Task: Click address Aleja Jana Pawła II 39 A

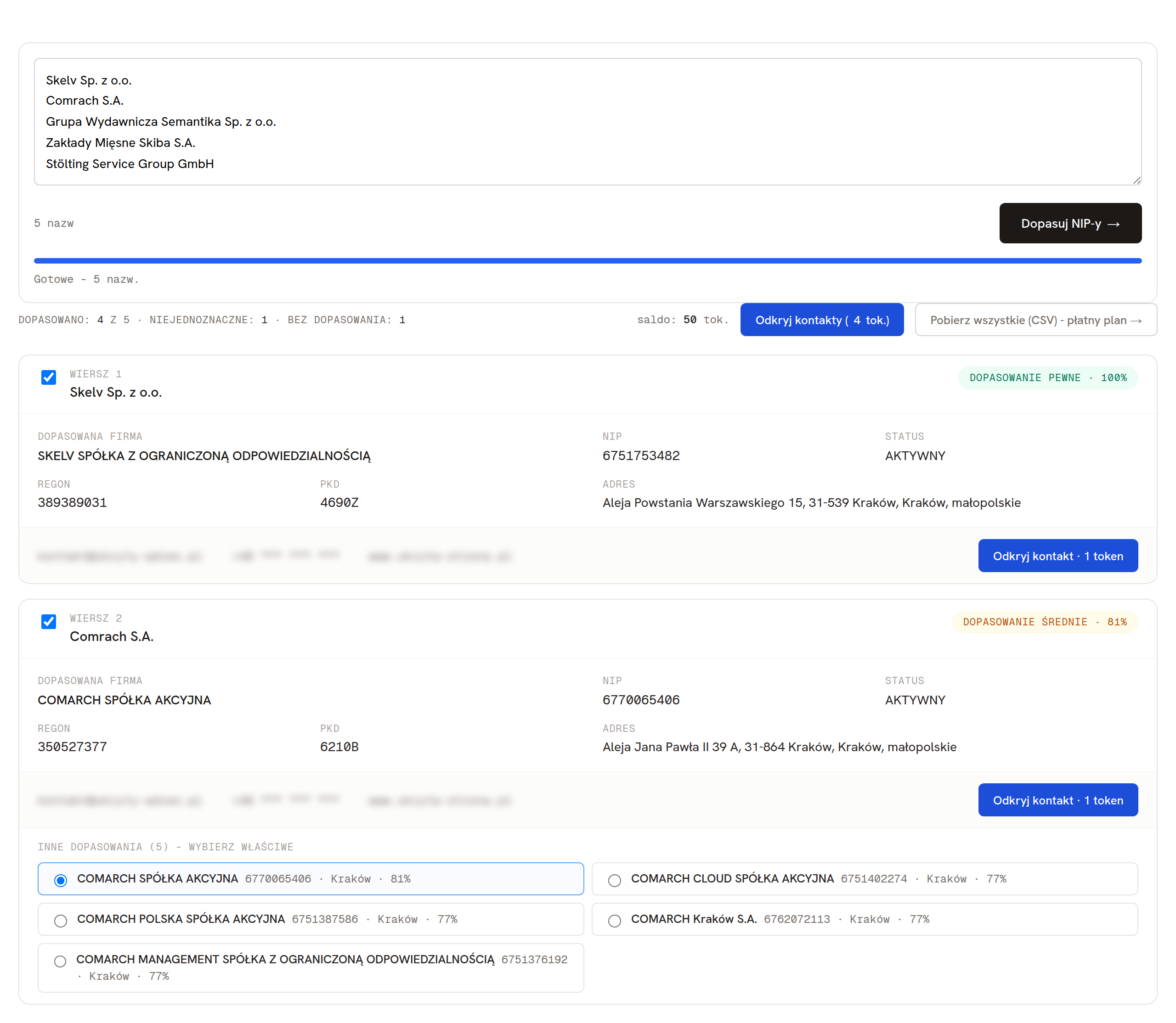Action: point(779,747)
